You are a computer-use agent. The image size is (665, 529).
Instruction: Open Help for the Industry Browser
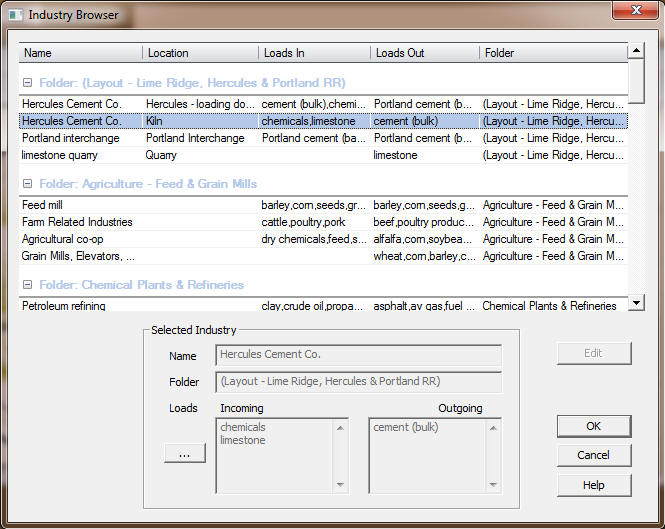click(x=594, y=485)
